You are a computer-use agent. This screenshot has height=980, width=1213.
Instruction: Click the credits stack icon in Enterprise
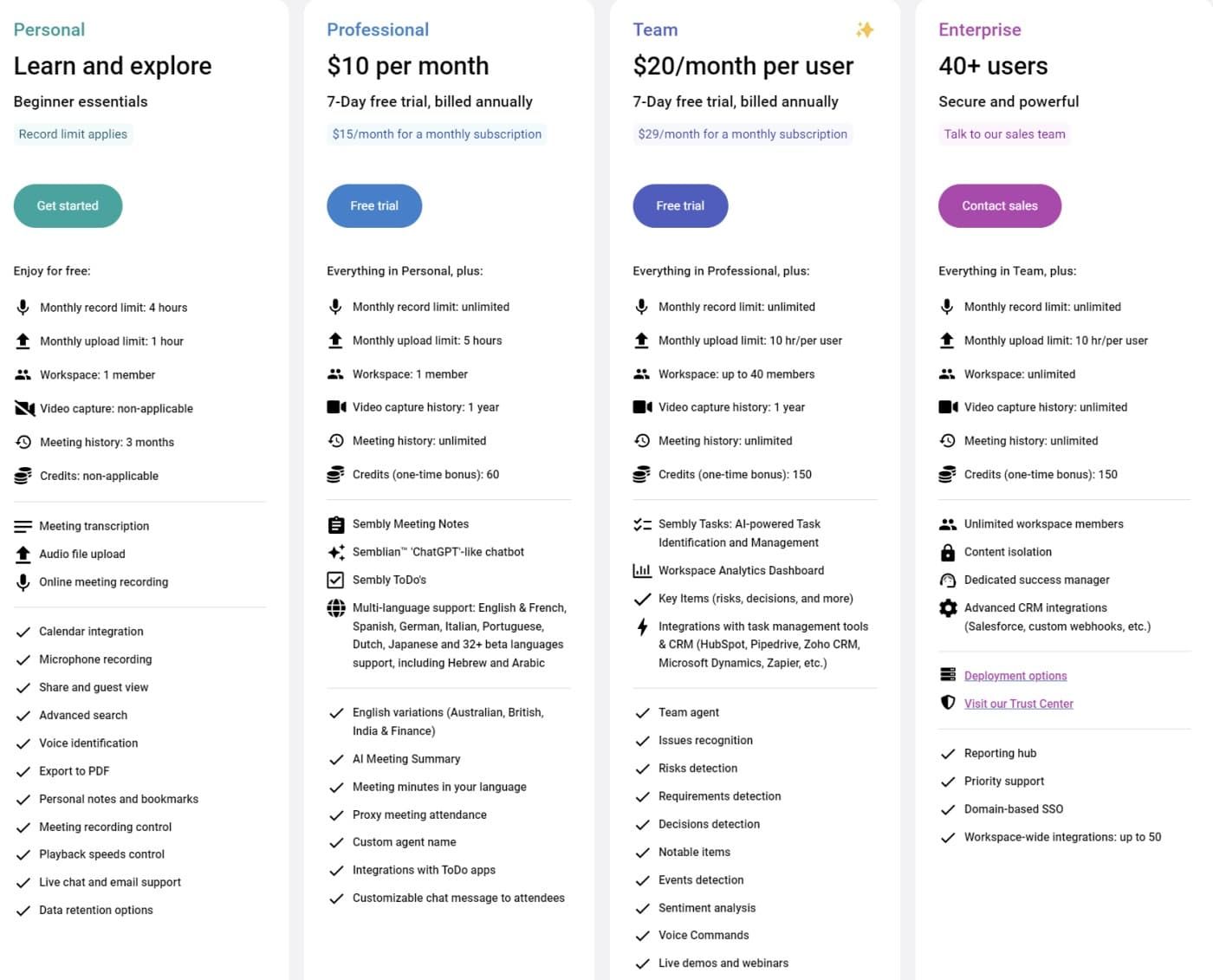coord(947,474)
